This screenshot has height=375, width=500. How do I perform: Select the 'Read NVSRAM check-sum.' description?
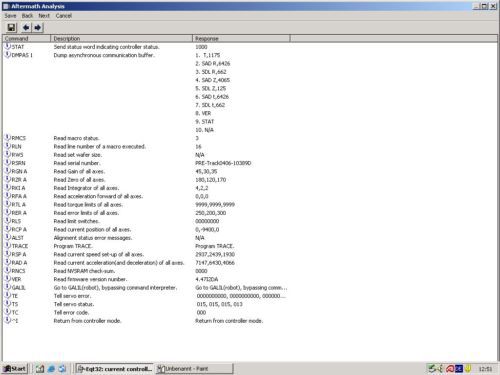point(84,271)
